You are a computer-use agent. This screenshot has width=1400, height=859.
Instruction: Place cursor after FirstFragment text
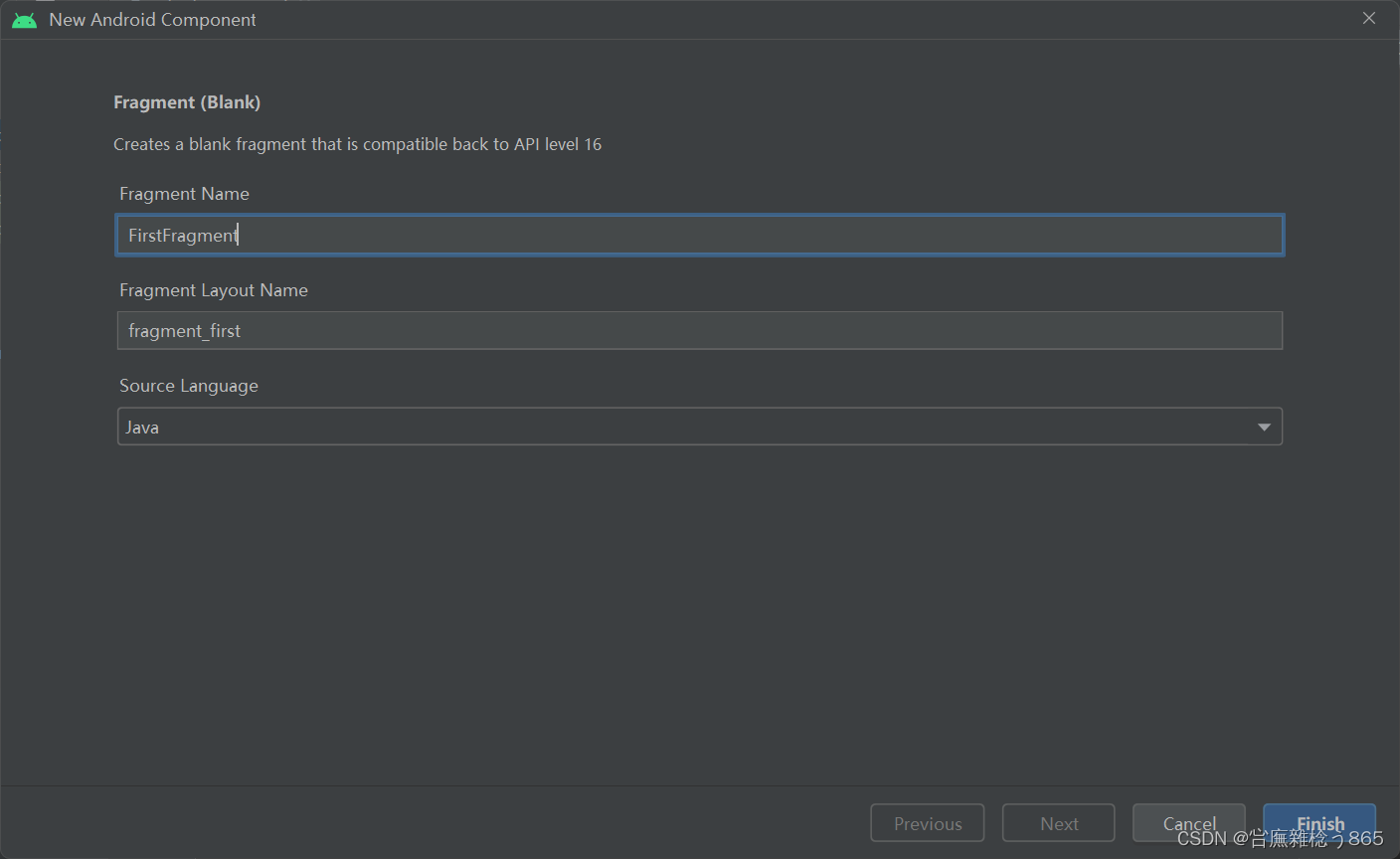tap(239, 235)
